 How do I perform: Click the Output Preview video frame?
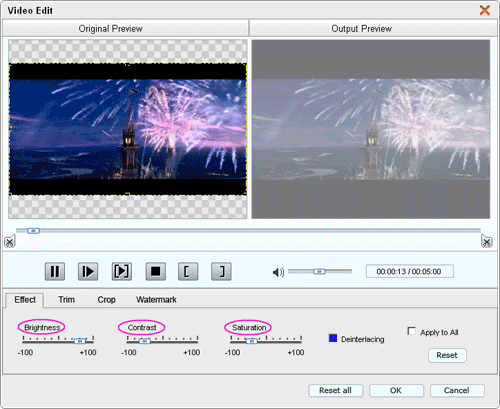click(371, 129)
